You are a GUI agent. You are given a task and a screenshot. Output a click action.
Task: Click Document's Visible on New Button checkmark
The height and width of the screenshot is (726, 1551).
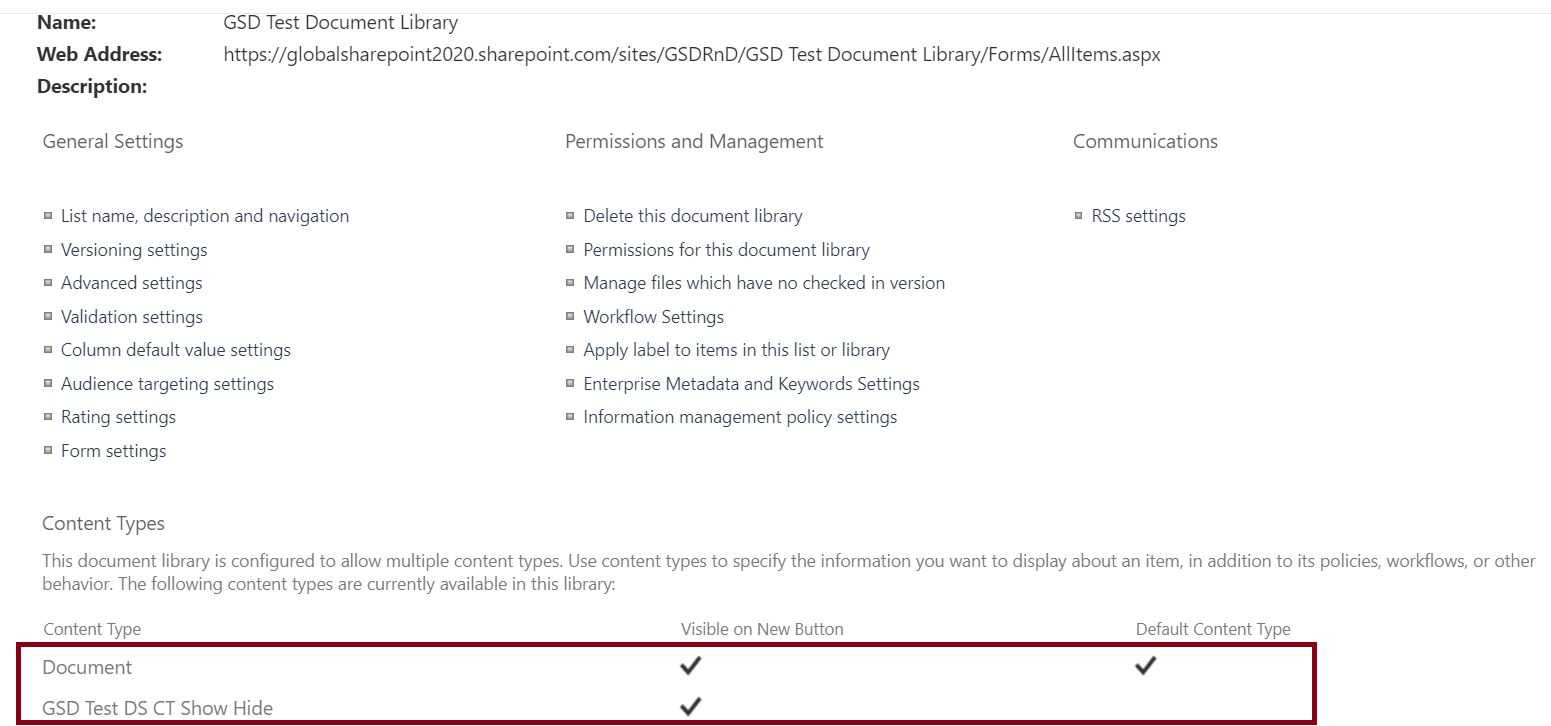point(690,665)
